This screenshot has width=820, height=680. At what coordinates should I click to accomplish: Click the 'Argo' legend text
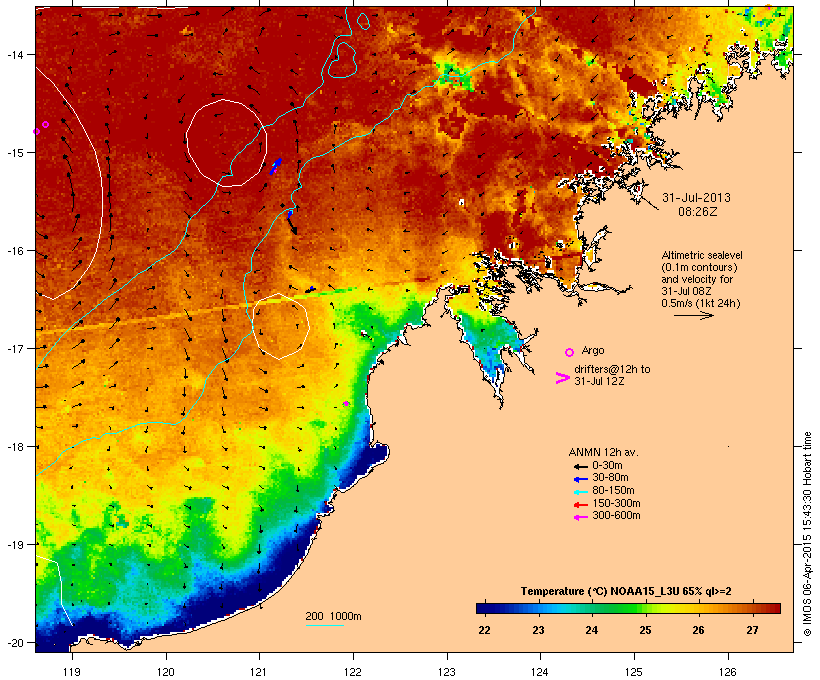point(593,350)
